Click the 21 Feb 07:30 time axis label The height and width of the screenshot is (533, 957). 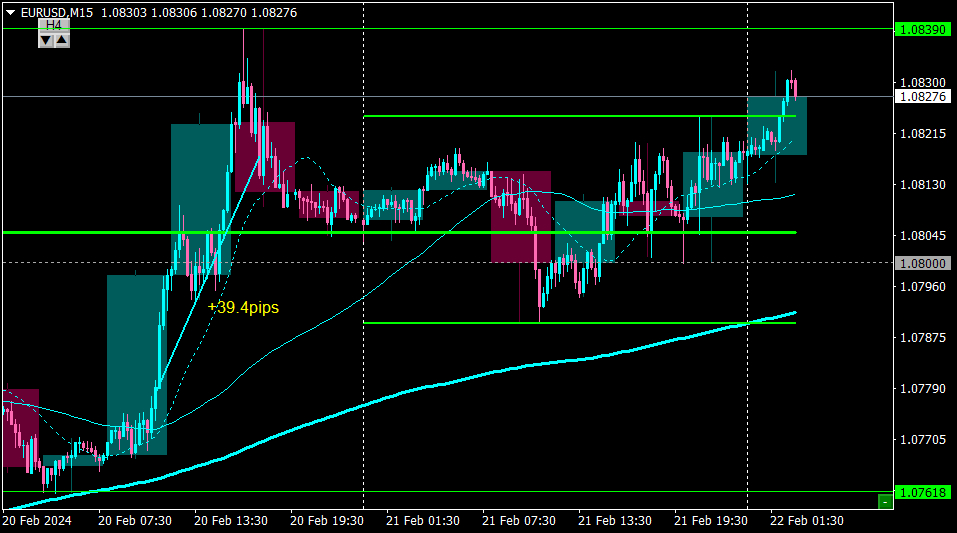(518, 521)
